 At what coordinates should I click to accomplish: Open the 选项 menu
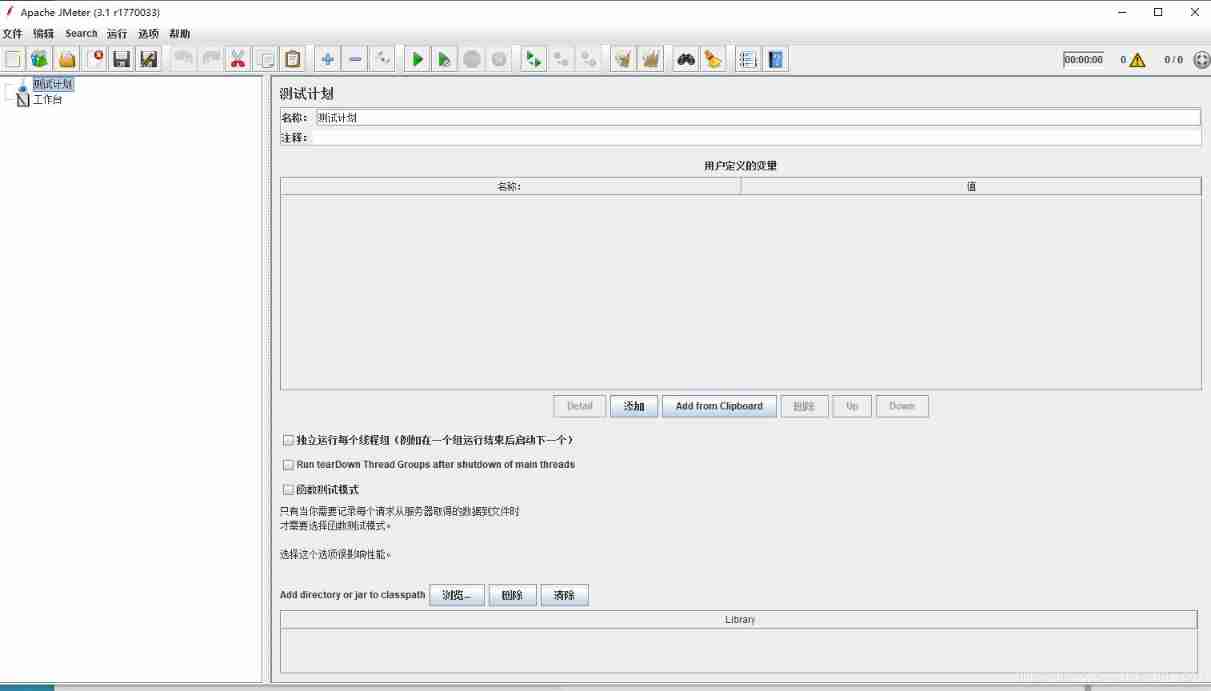148,34
